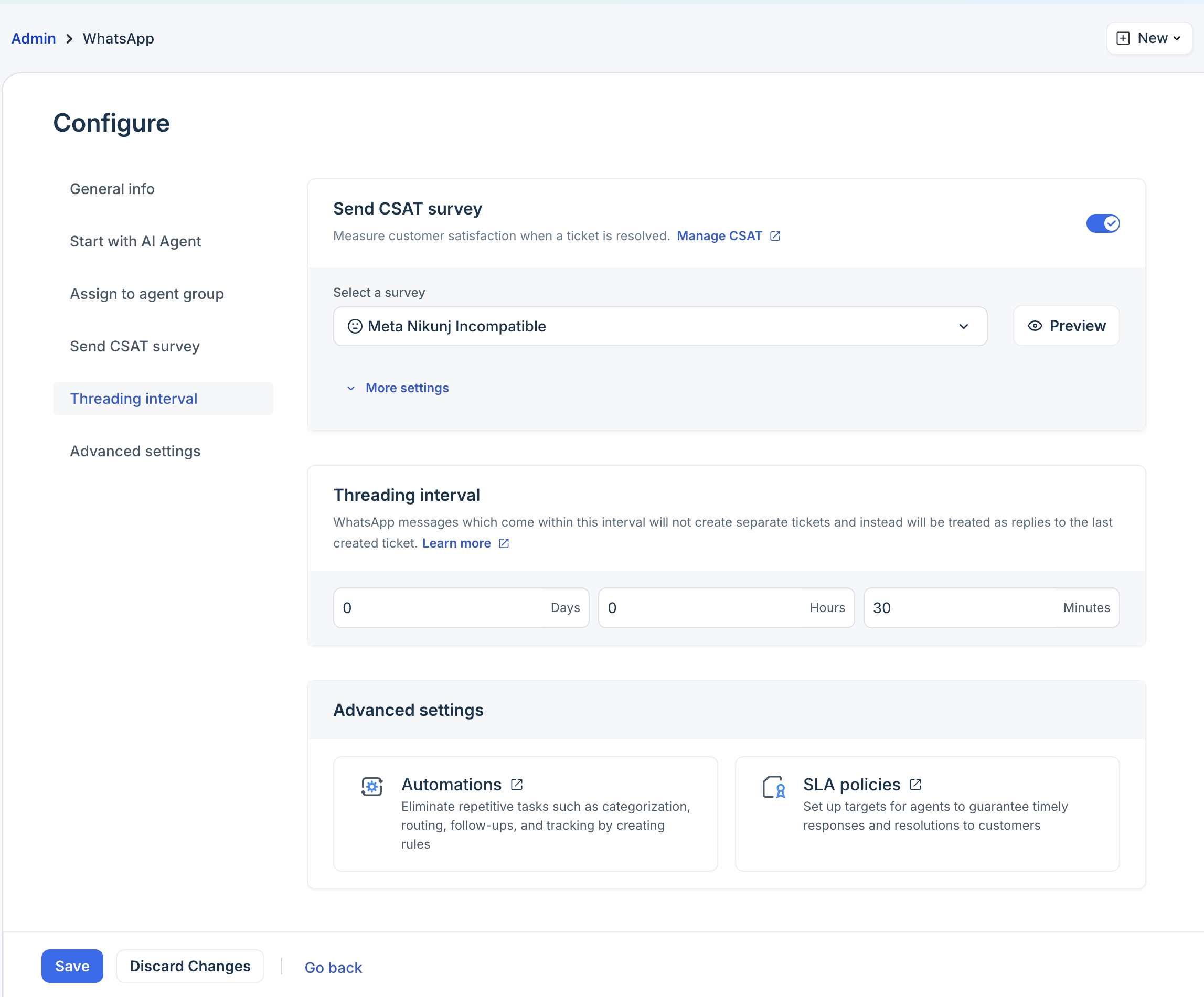Click the SLA policies badge icon
Image resolution: width=1204 pixels, height=997 pixels.
tap(773, 787)
